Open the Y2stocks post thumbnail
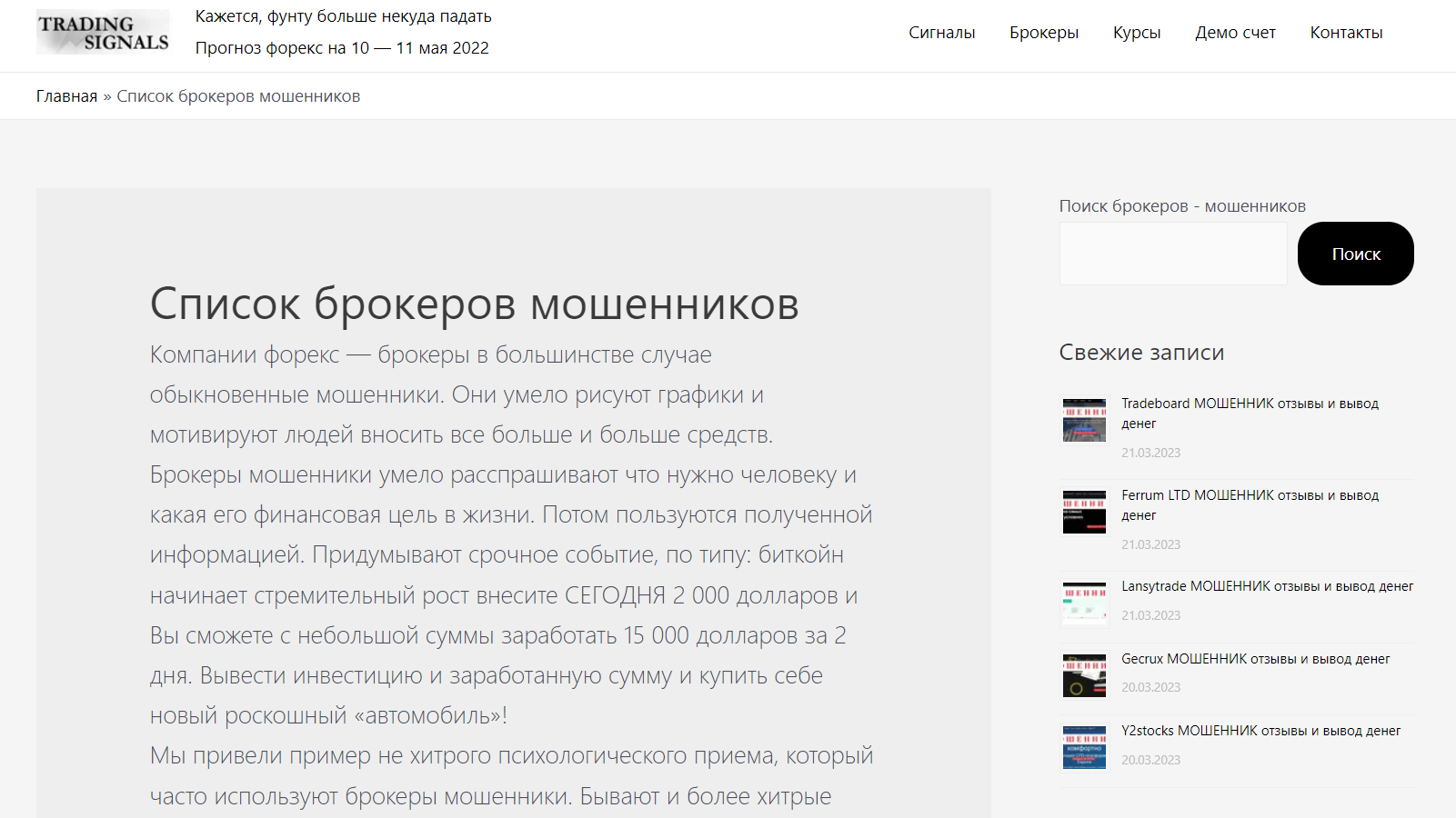Screen dimensions: 1456x818 [1085, 747]
